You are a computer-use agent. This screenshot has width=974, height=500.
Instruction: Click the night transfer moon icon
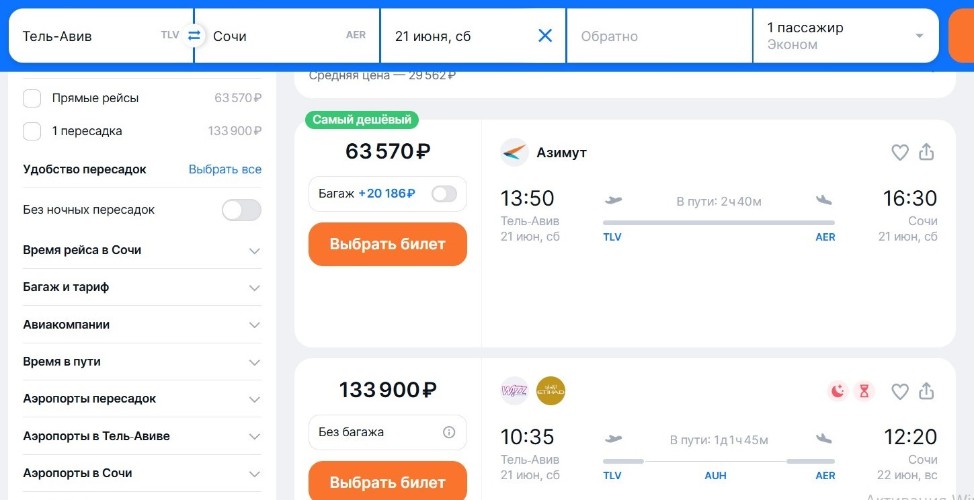click(x=838, y=391)
